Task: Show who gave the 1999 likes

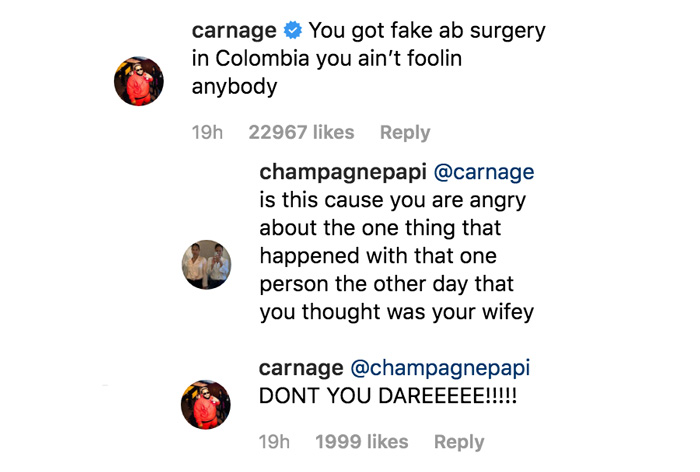Action: (362, 441)
